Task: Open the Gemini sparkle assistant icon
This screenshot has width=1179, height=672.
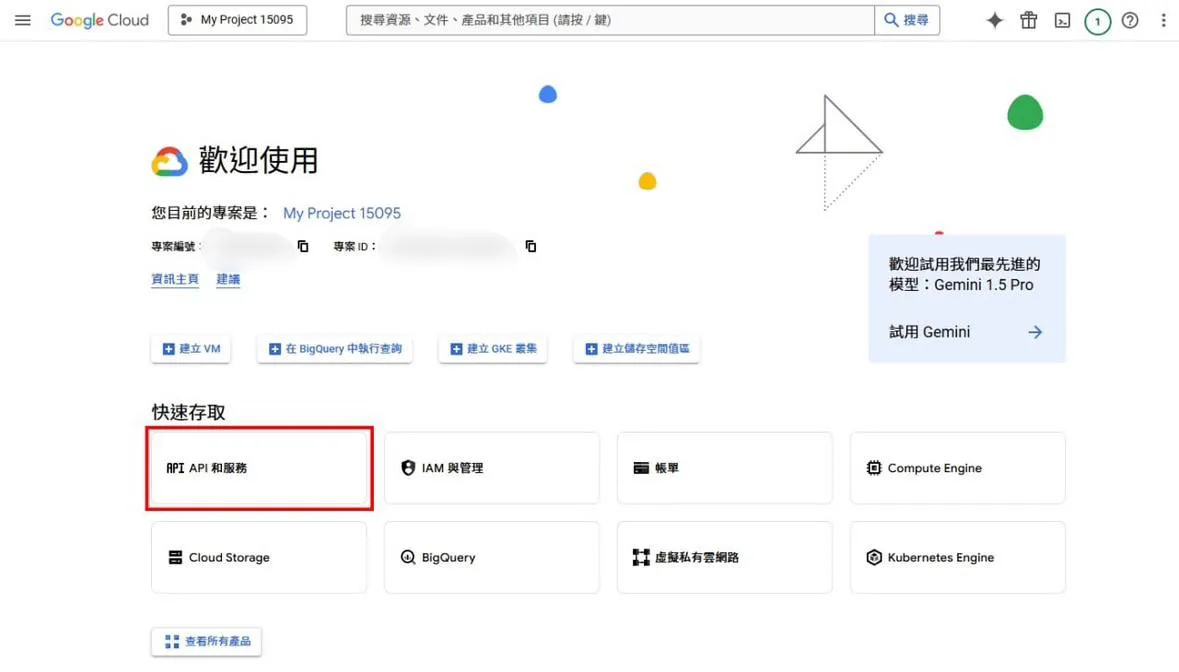Action: pos(995,20)
